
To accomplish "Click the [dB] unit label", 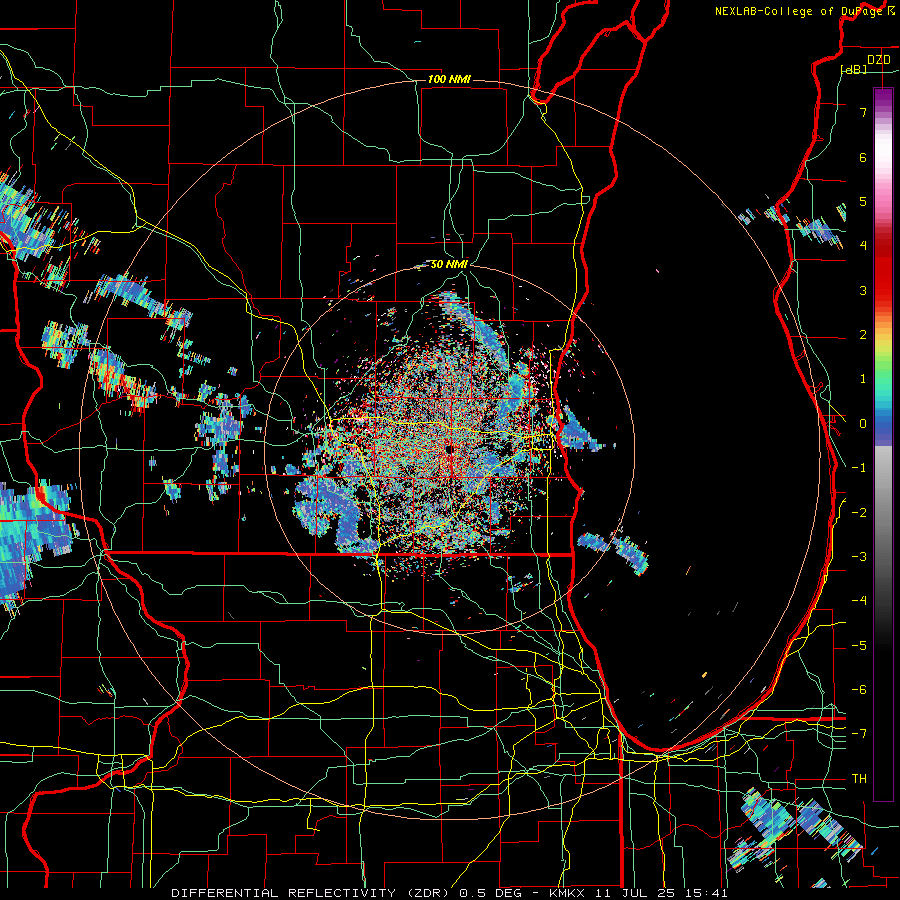I will 854,69.
